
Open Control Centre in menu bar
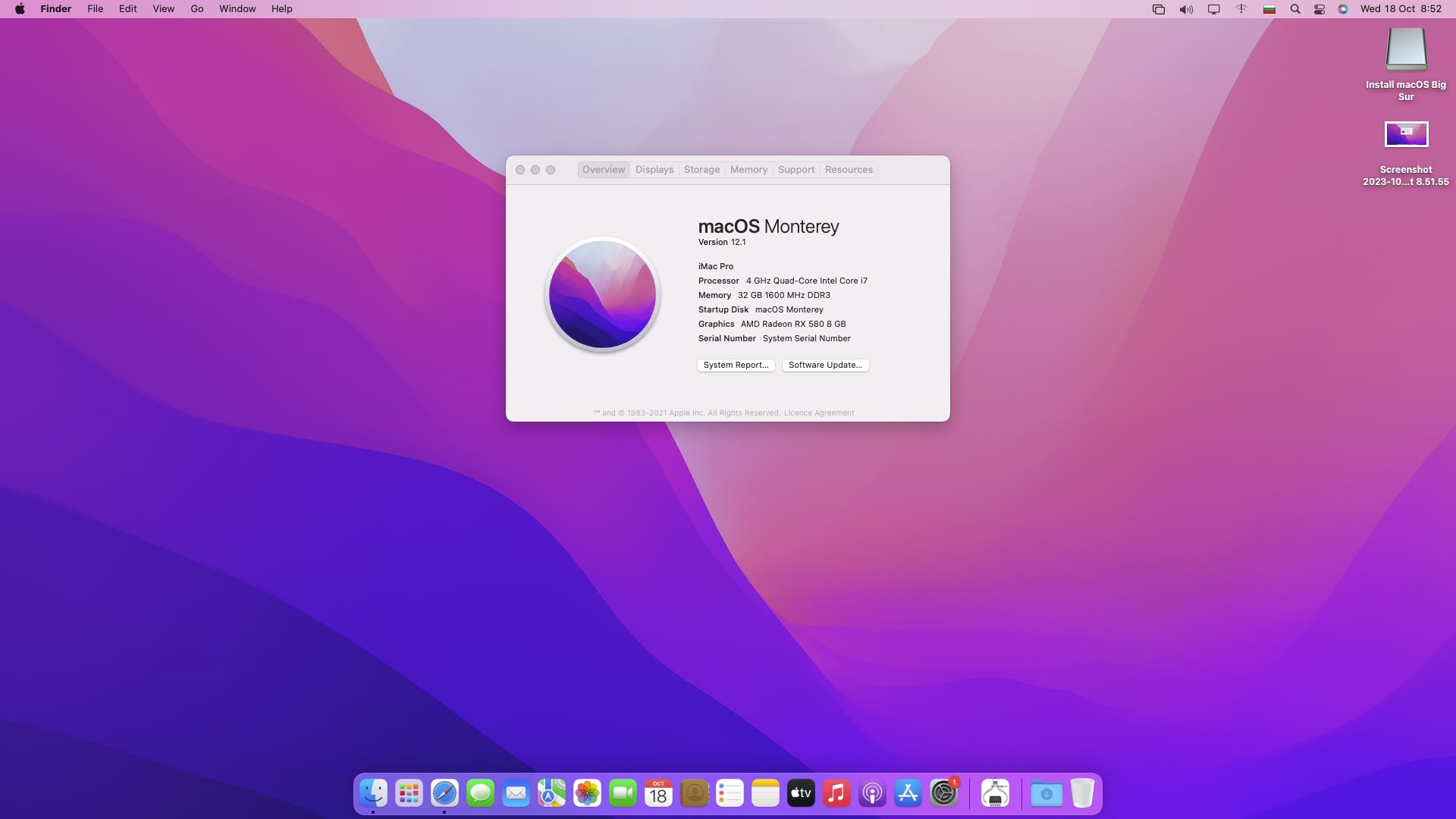[1319, 9]
